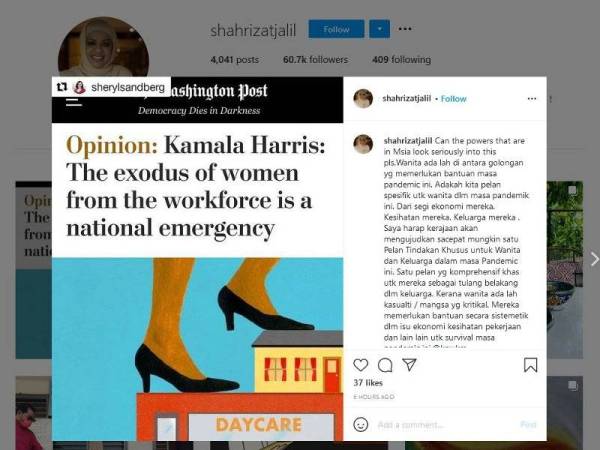Open profile header three-dot menu
Screen dimensions: 600x450
[x=405, y=29]
